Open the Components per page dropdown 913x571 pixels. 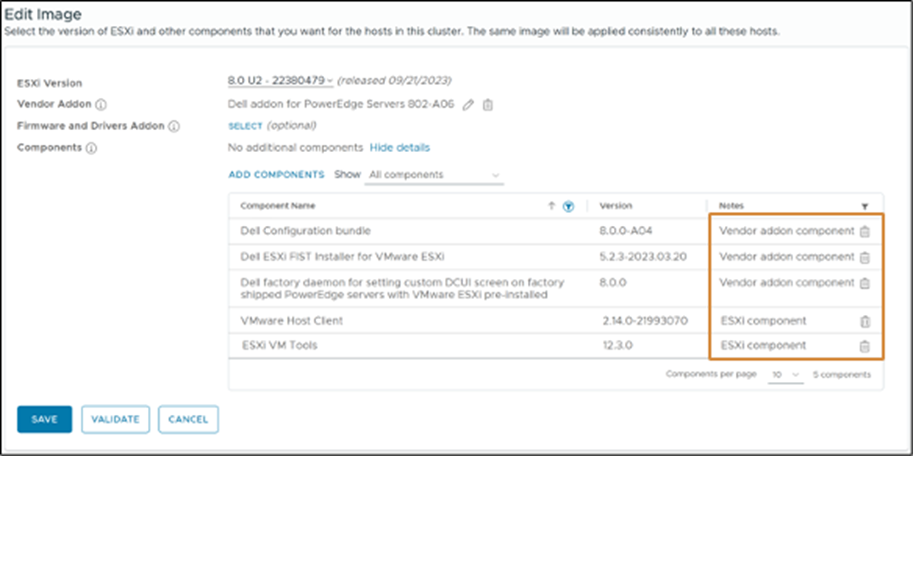pos(785,375)
